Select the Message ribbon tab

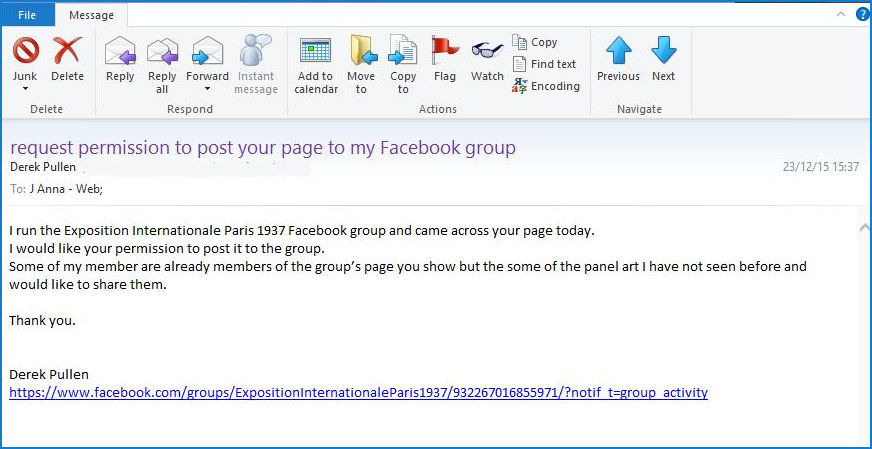[91, 15]
